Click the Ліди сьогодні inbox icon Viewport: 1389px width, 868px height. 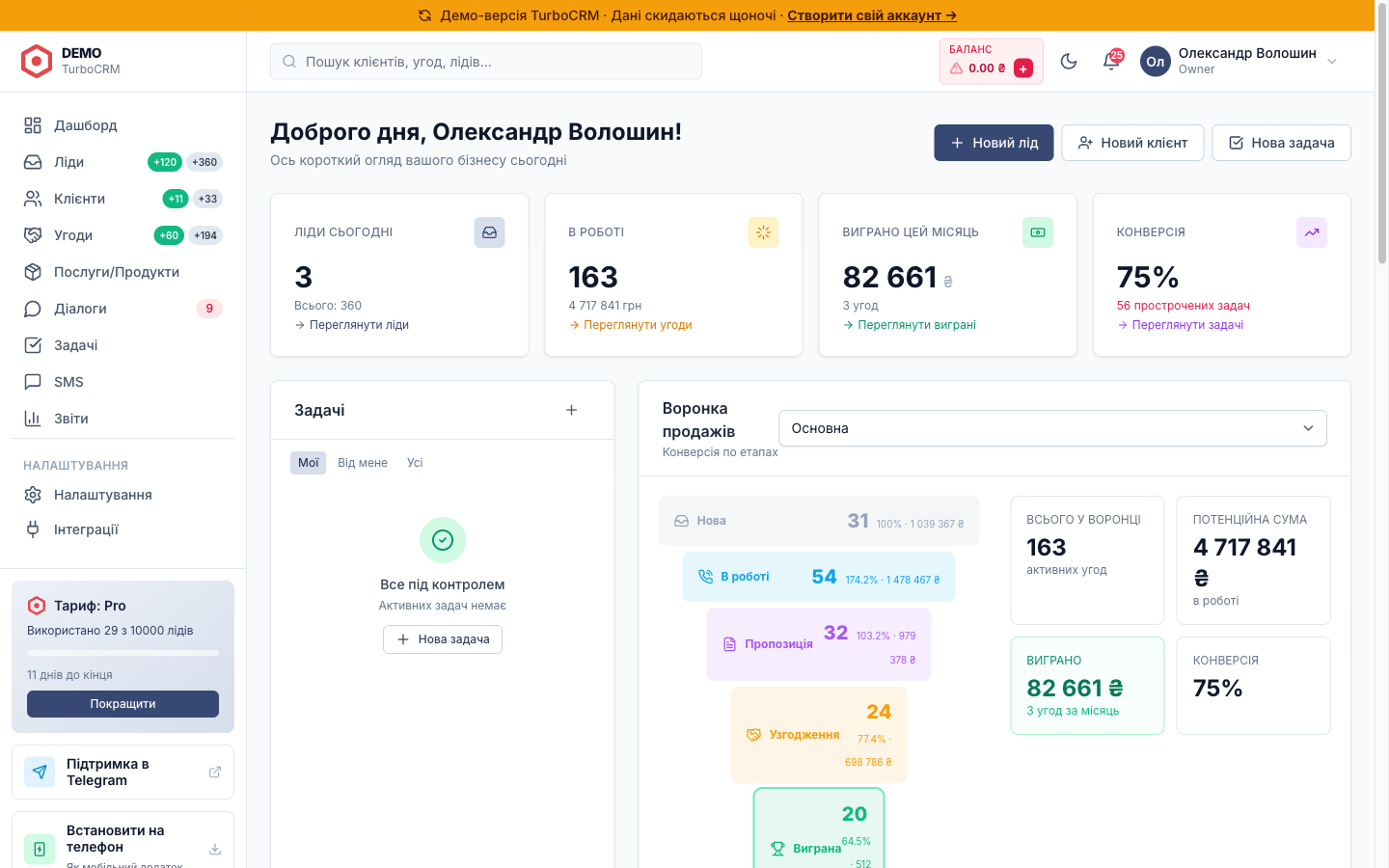[490, 232]
